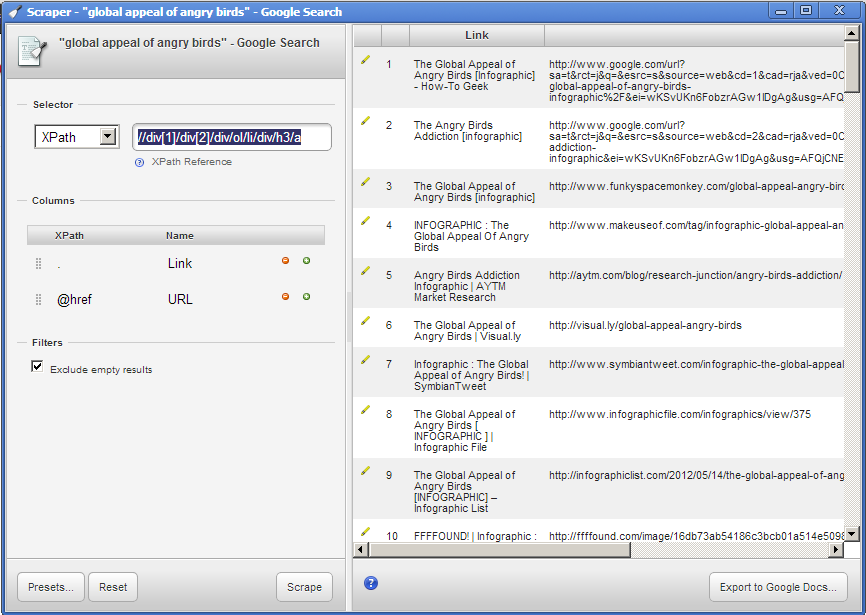Click the XPath Reference question mark icon
The image size is (866, 615).
pos(139,162)
